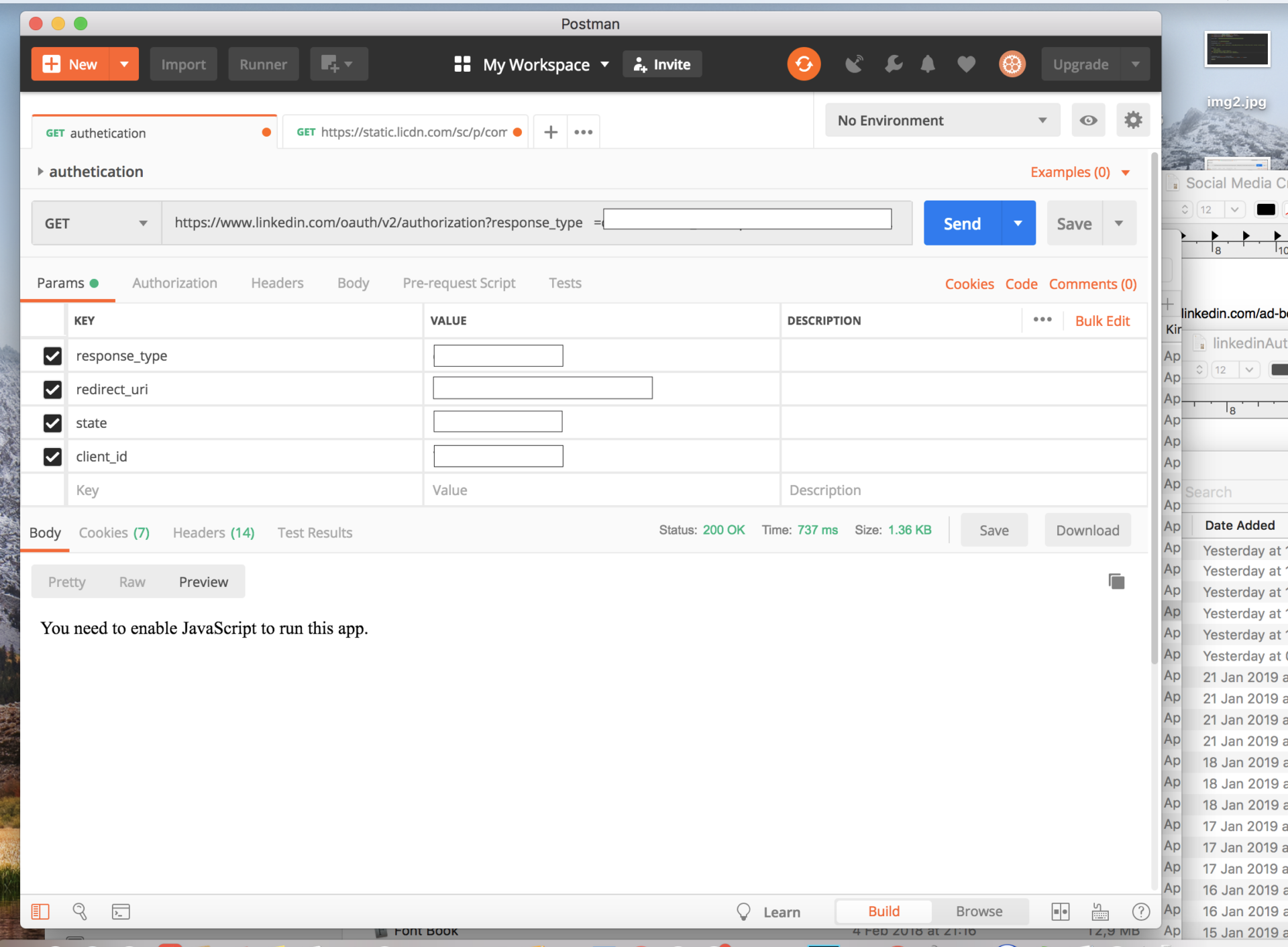Click the black color swatch in Font Book panel
The image size is (1288, 947).
1267,209
